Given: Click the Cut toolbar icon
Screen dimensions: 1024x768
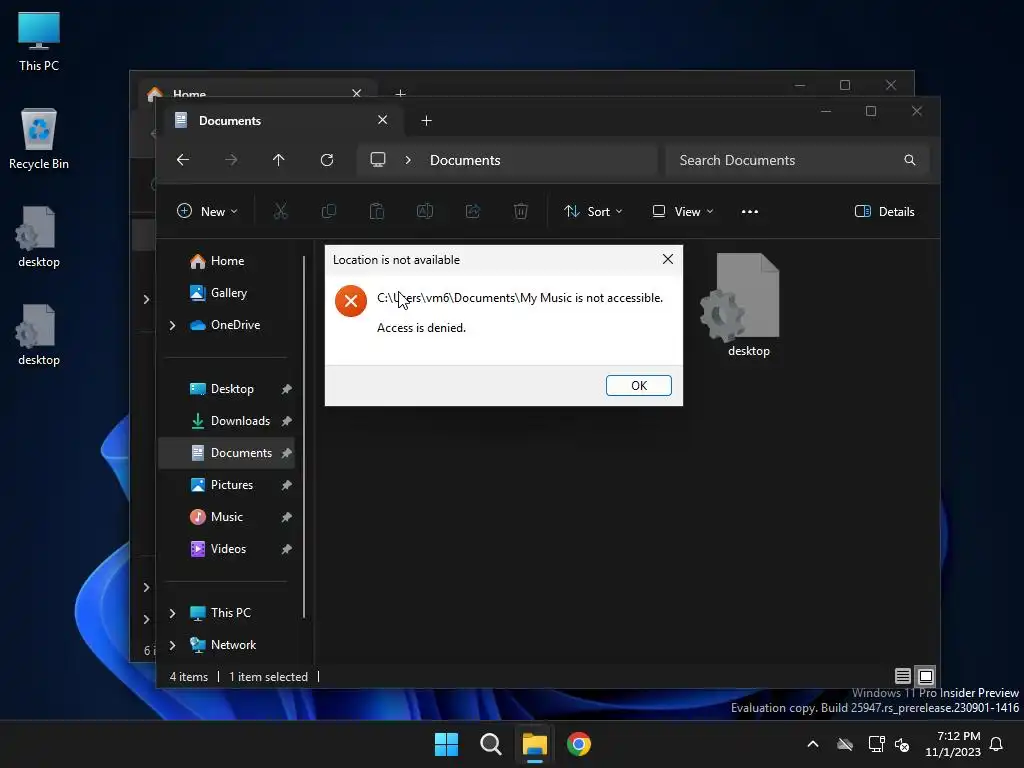Looking at the screenshot, I should click(x=281, y=212).
